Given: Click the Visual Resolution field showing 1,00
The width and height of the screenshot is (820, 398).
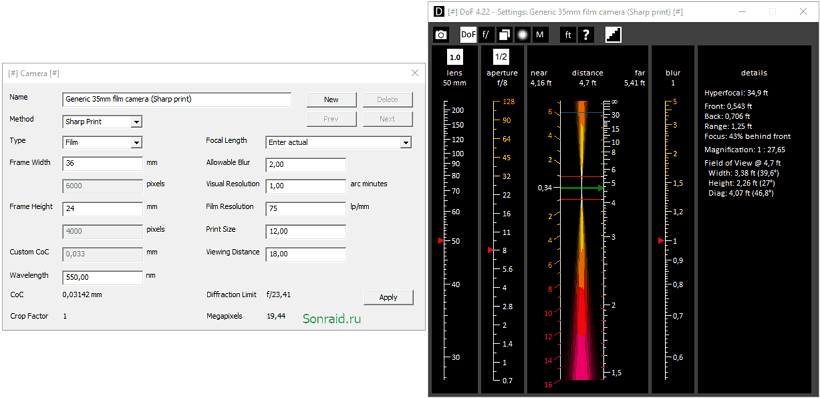Looking at the screenshot, I should (x=305, y=186).
